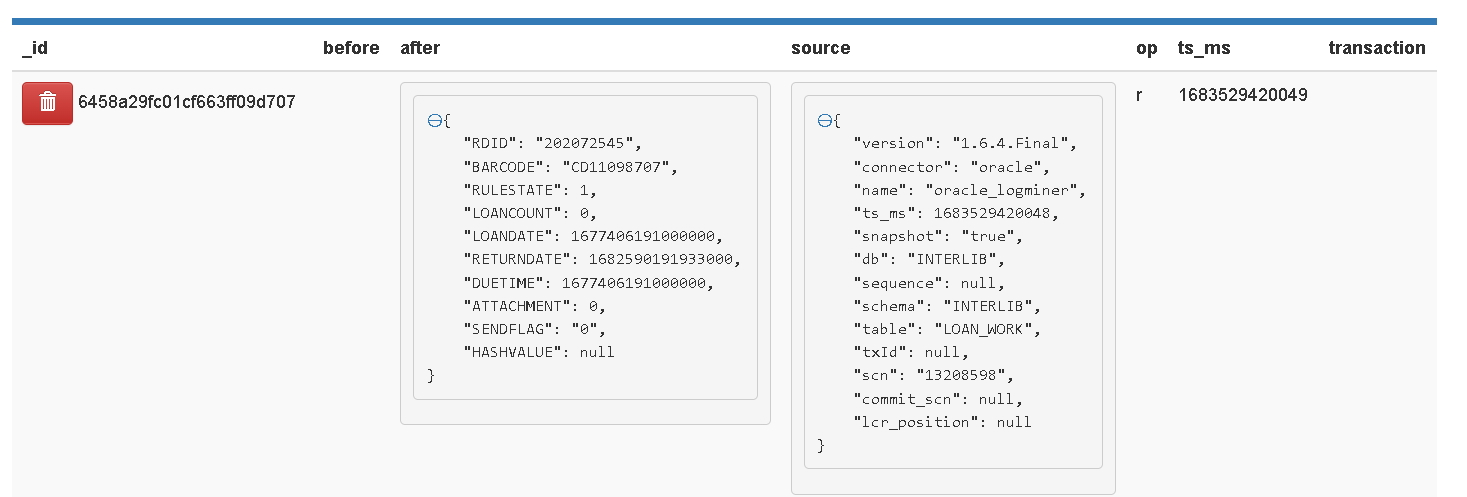Sort by the ts_ms column header
Screen dimensions: 1467x497
click(x=1204, y=48)
